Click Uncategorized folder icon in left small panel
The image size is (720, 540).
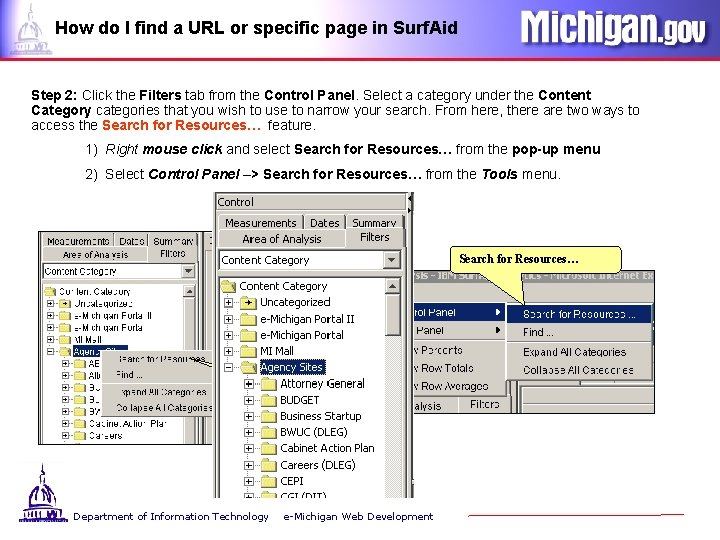point(65,304)
